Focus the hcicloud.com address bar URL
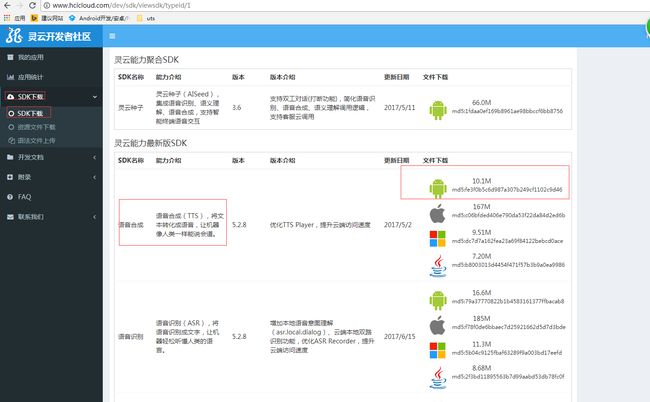The width and height of the screenshot is (650, 402). (121, 5)
